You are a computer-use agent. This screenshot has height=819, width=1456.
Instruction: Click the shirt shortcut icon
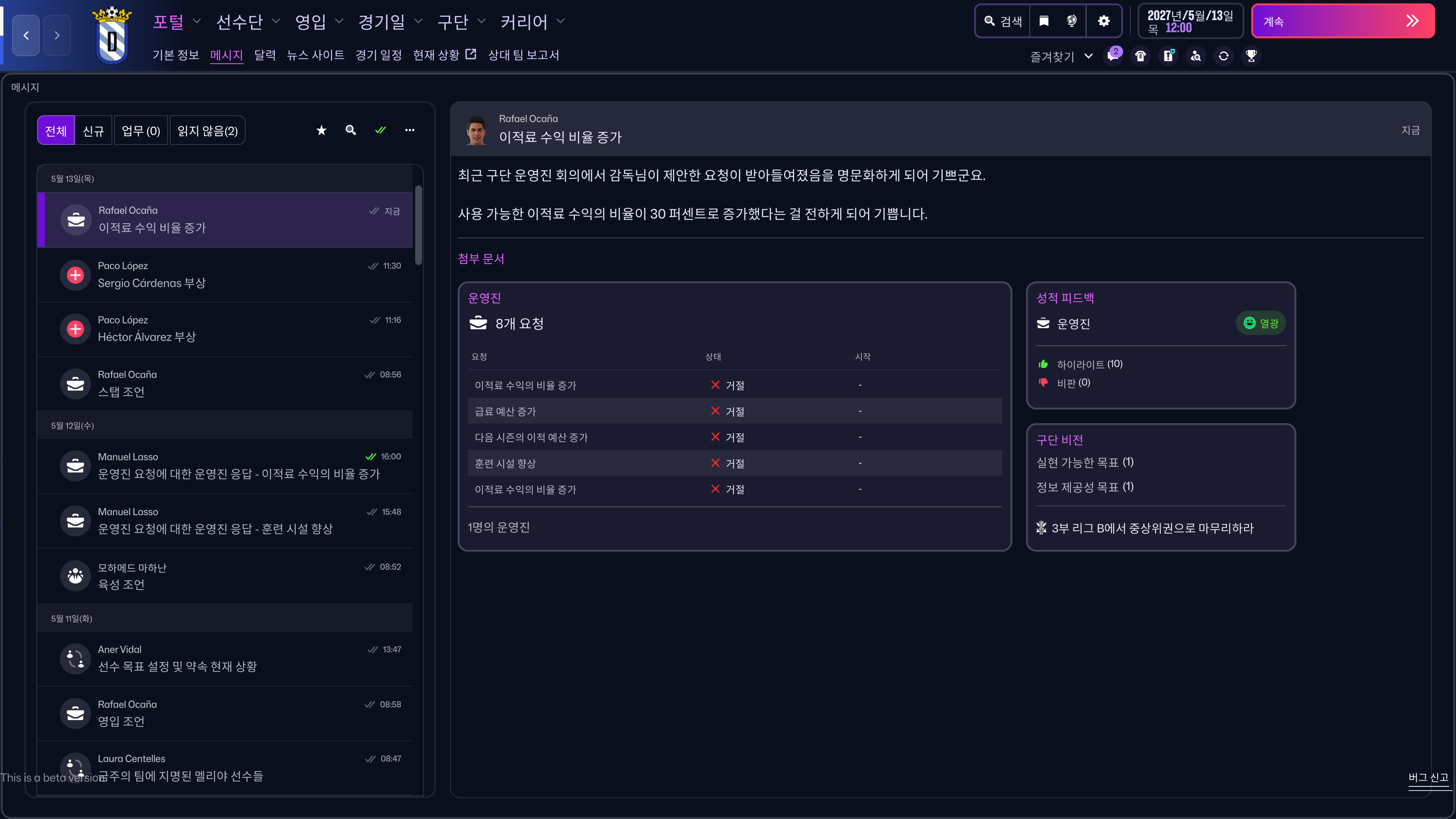click(x=1140, y=56)
